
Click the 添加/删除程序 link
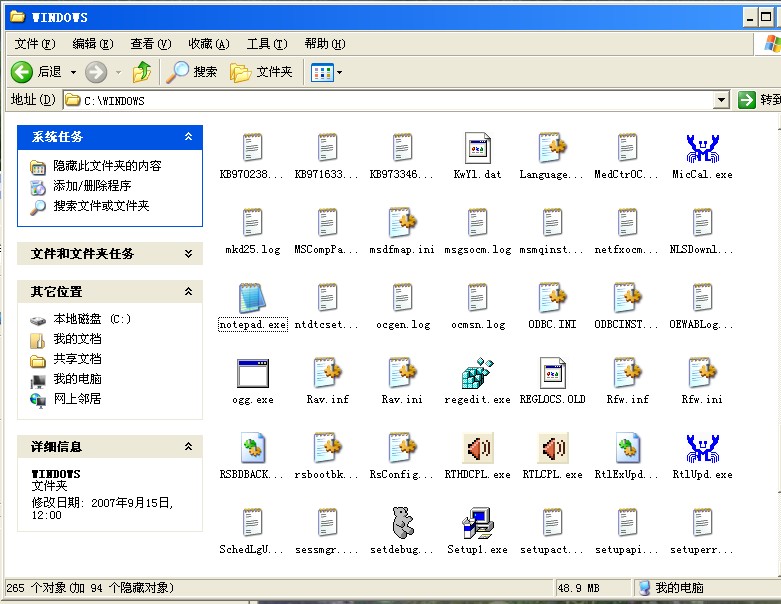click(x=92, y=186)
